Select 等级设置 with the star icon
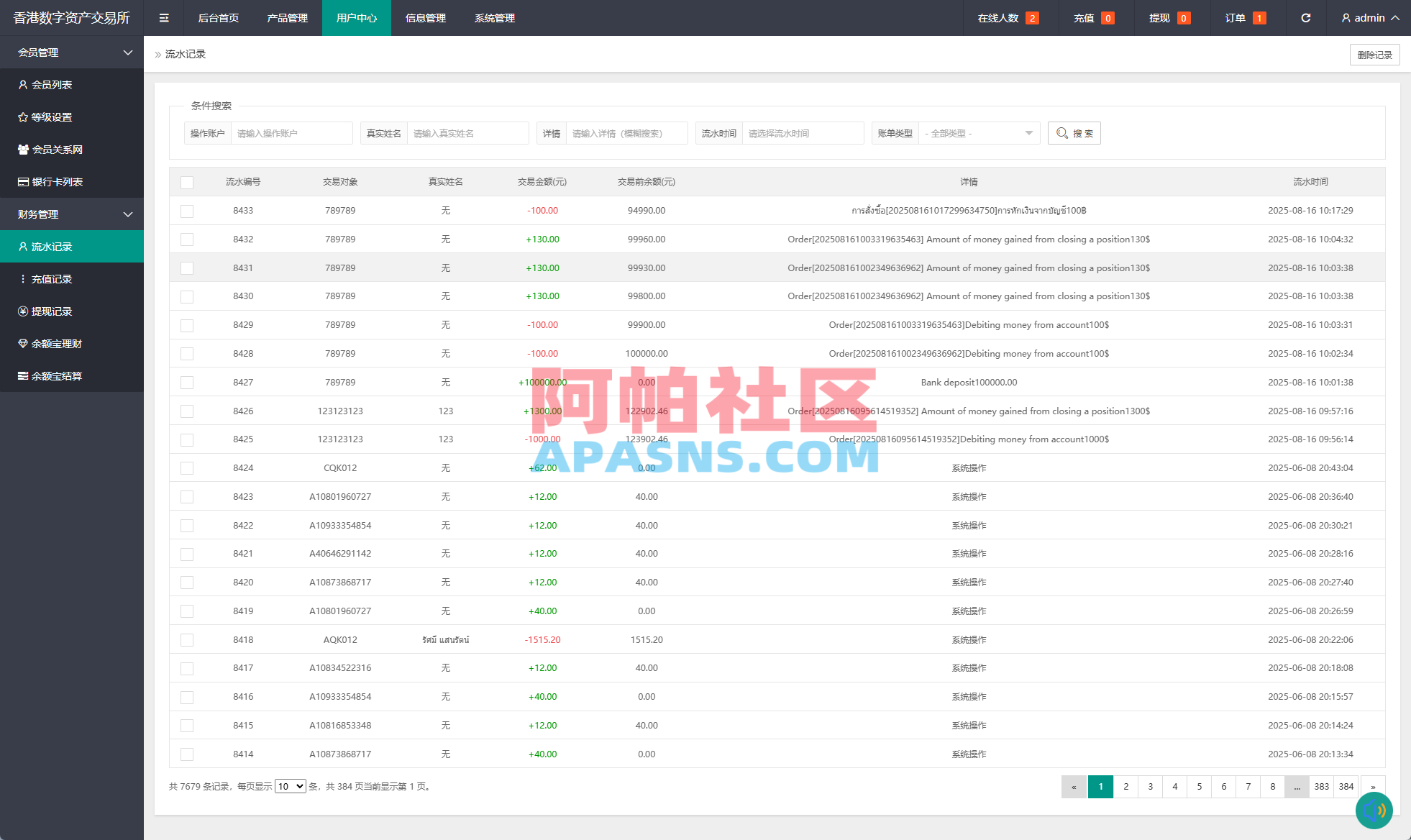 coord(56,117)
